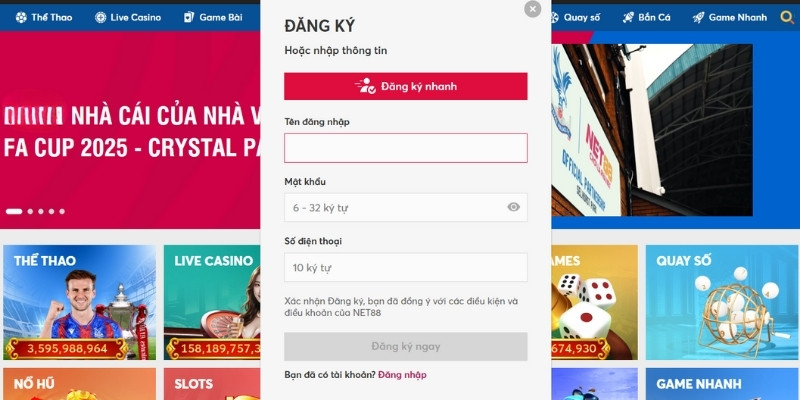The height and width of the screenshot is (400, 800).
Task: Click the Đăng ký ngay button
Action: [406, 346]
